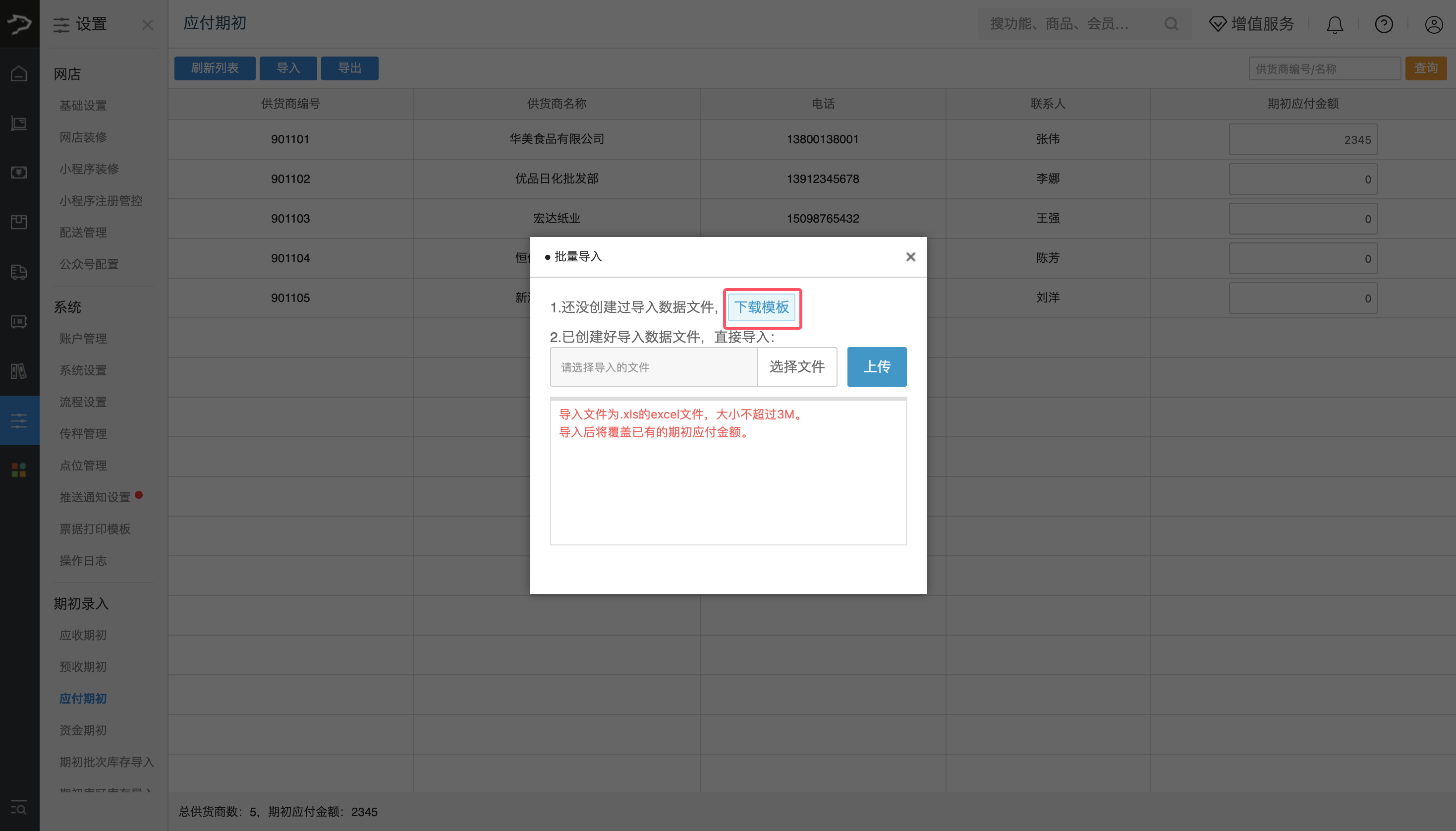The height and width of the screenshot is (831, 1456).
Task: Open the account avatar icon
Action: (x=1433, y=24)
